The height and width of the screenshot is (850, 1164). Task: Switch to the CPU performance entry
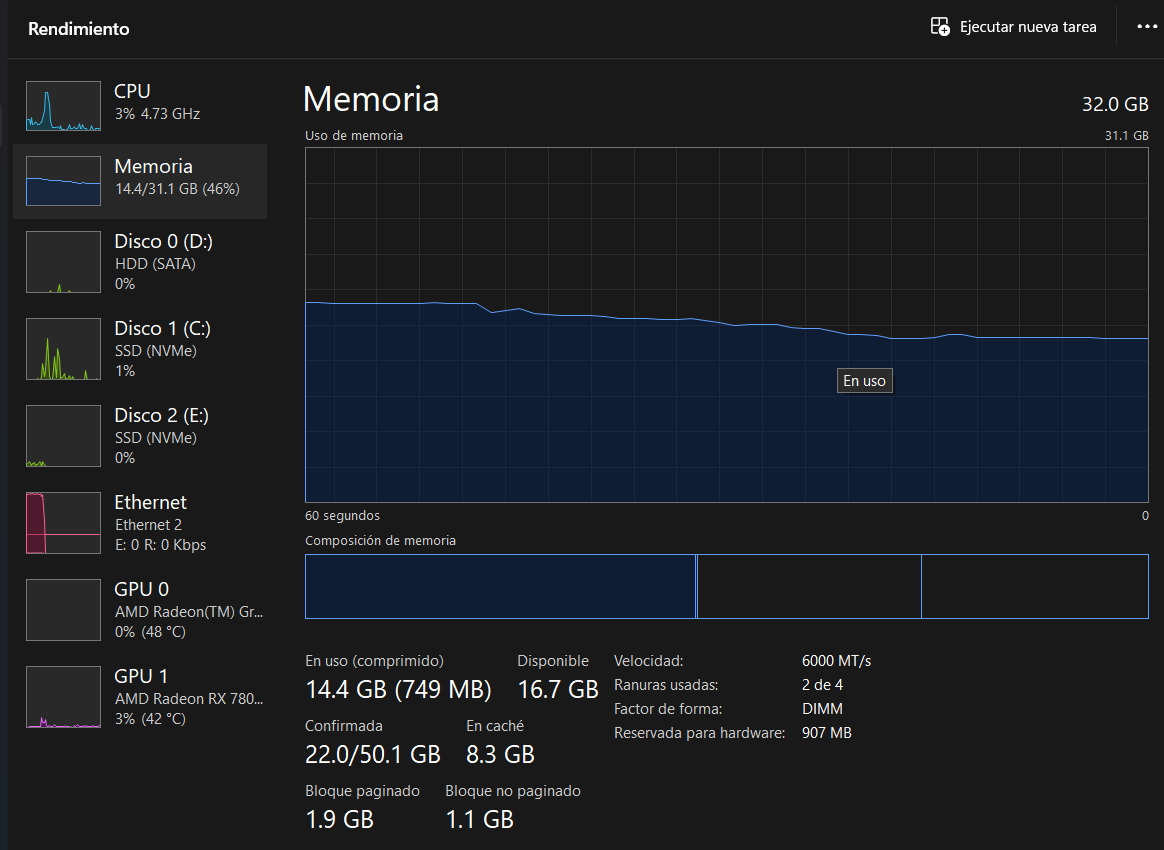157,101
